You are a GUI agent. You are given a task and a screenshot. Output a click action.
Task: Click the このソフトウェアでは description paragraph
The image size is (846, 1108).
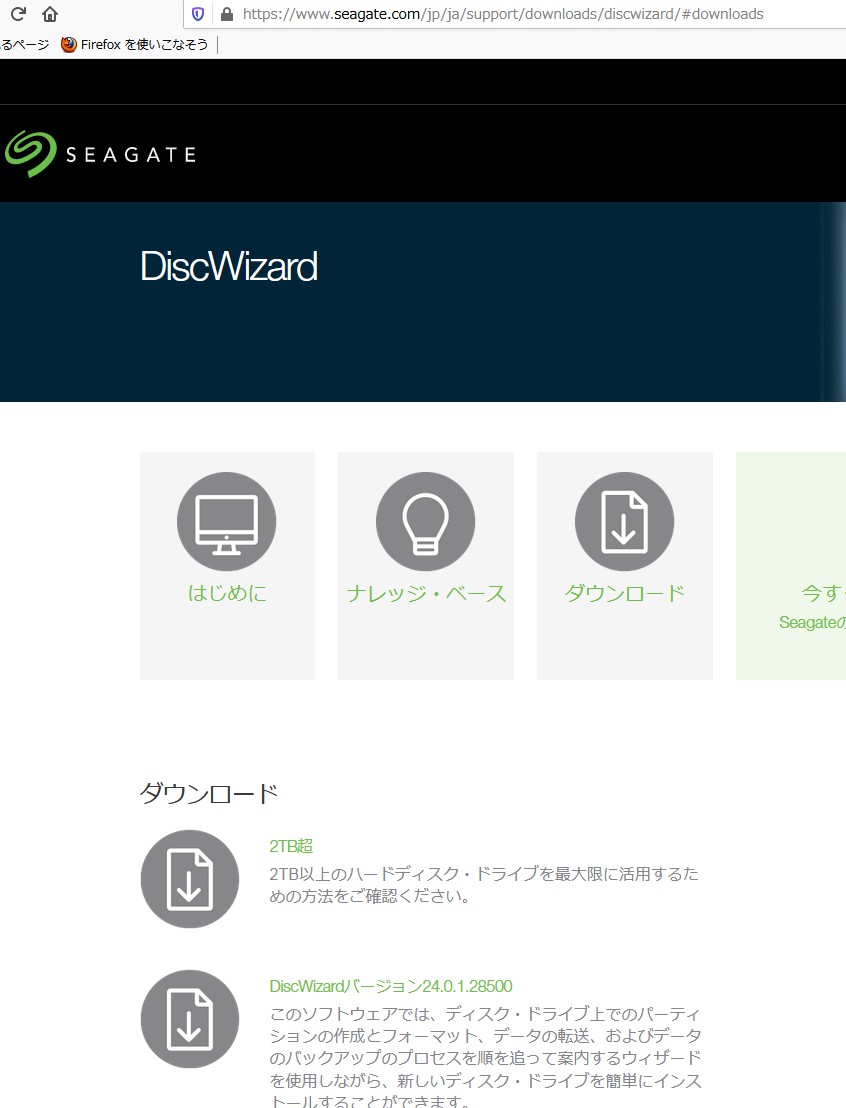(485, 1057)
